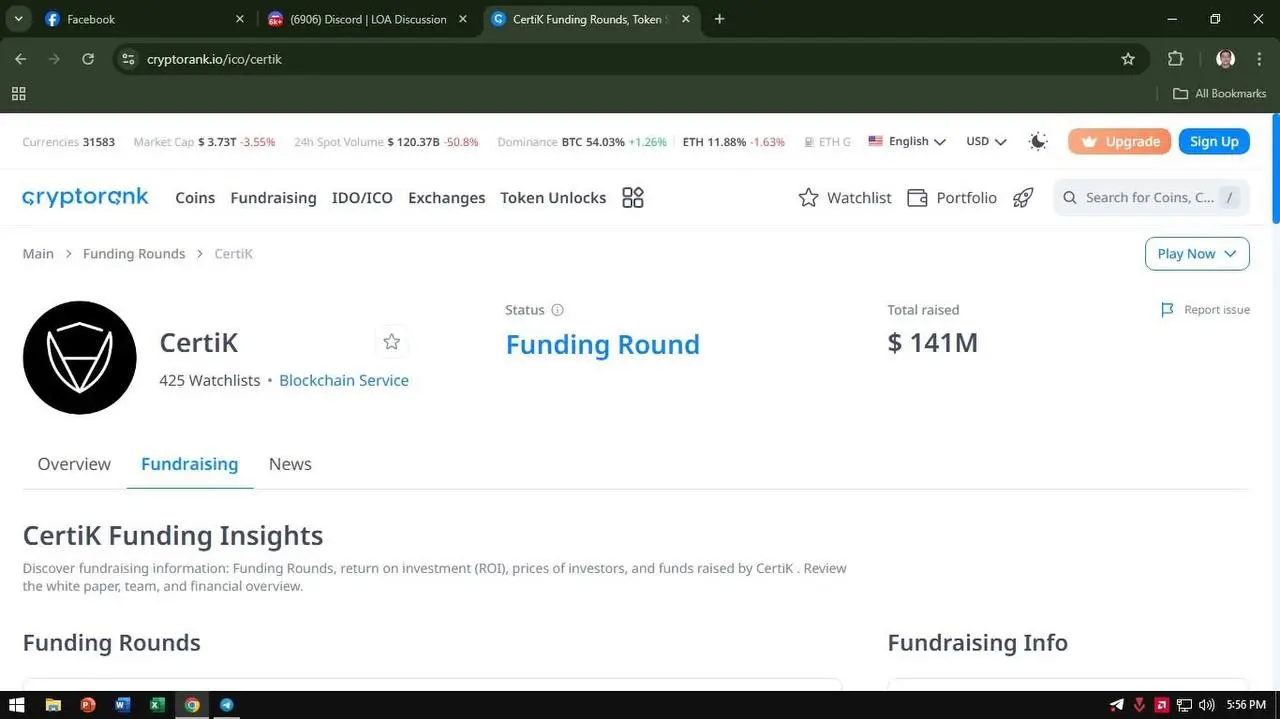Click the $ 141M total raised value
Viewport: 1280px width, 719px height.
[932, 343]
